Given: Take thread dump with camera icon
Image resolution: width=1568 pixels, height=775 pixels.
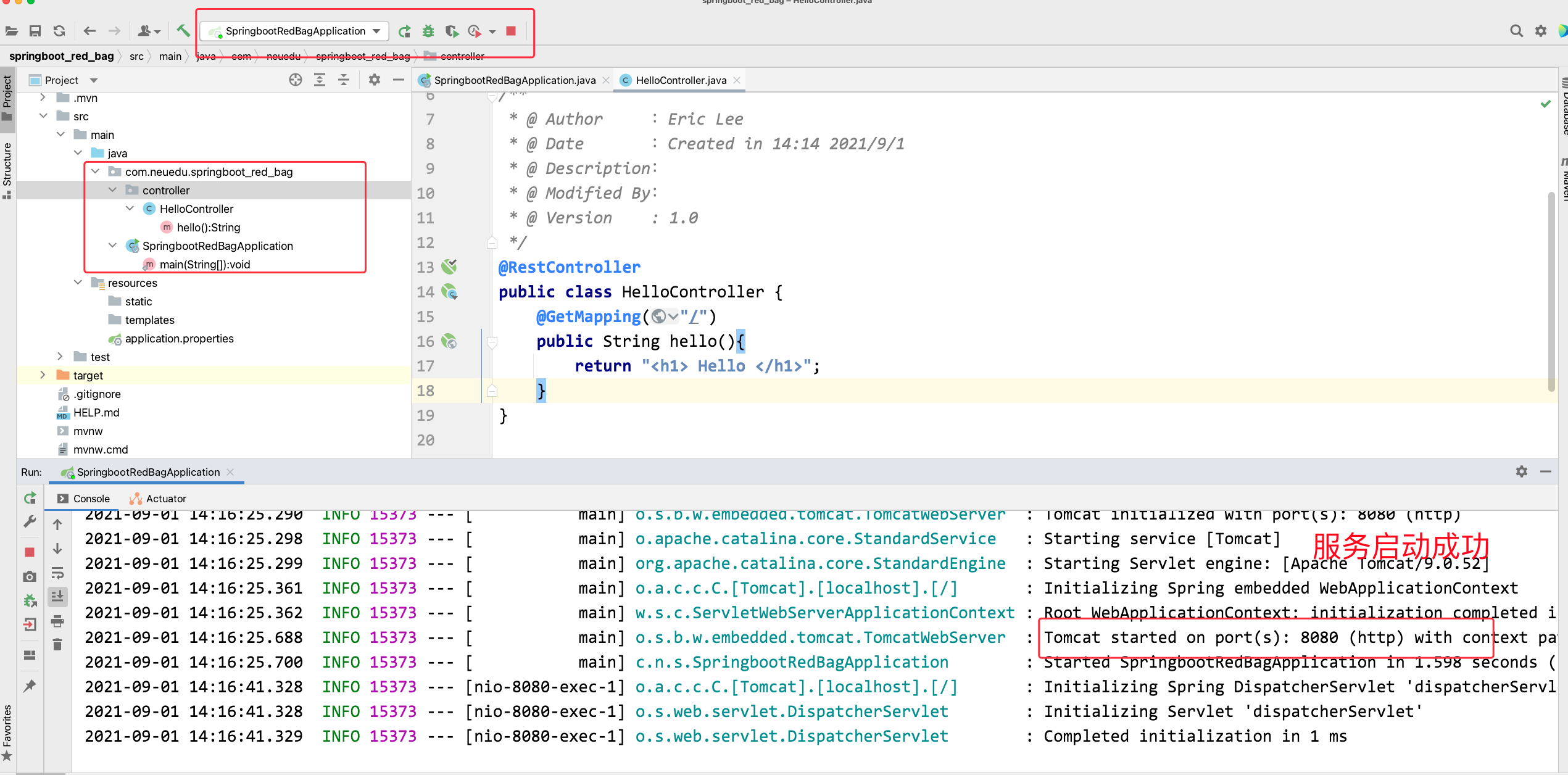Looking at the screenshot, I should pyautogui.click(x=30, y=576).
